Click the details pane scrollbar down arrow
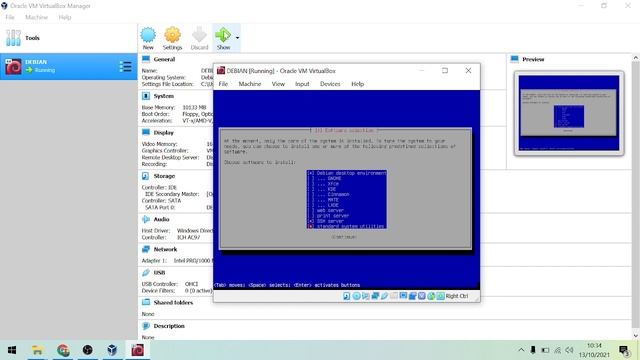This screenshot has height=360, width=640. coord(636,336)
